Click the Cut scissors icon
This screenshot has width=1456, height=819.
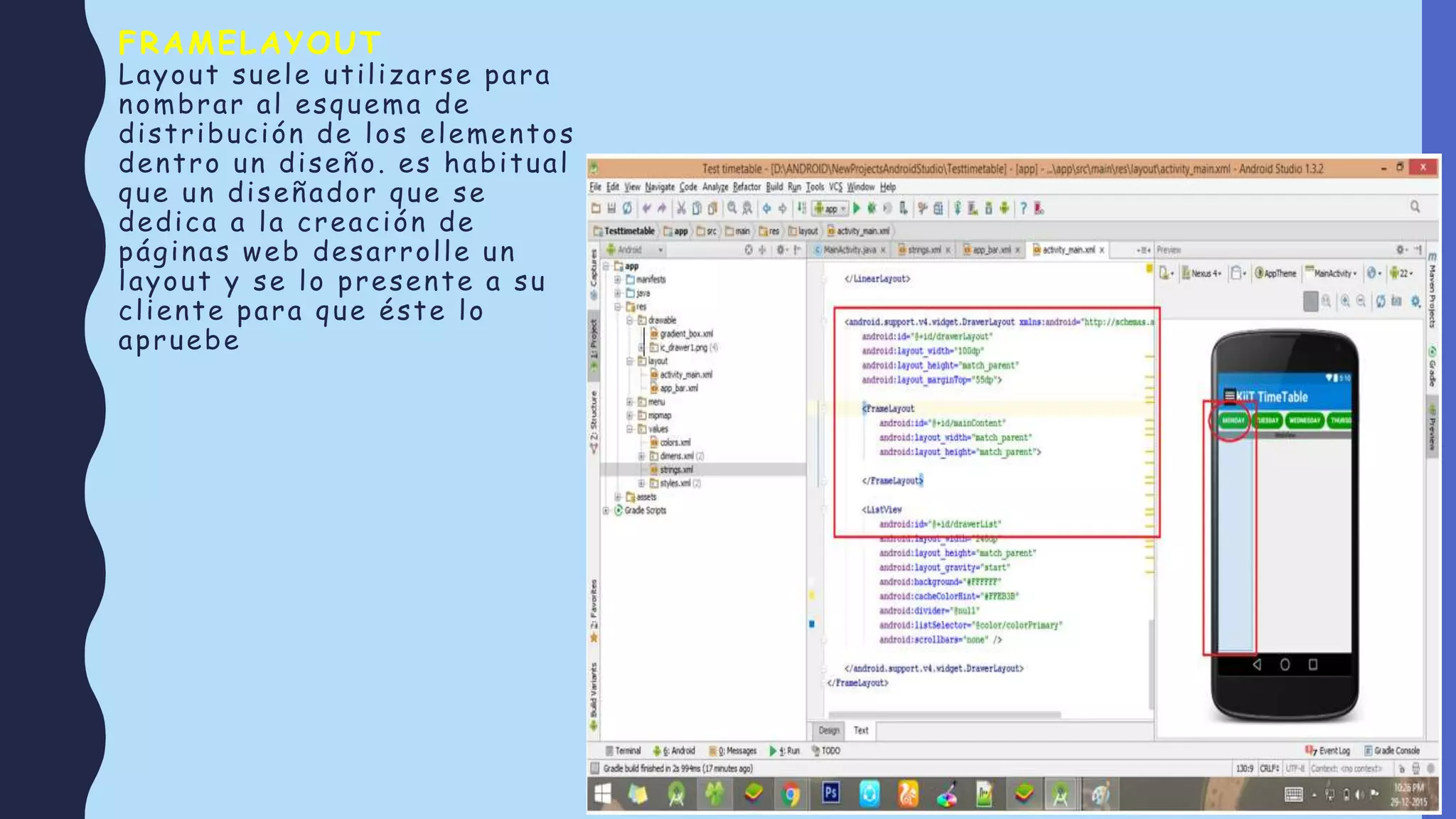tap(681, 208)
